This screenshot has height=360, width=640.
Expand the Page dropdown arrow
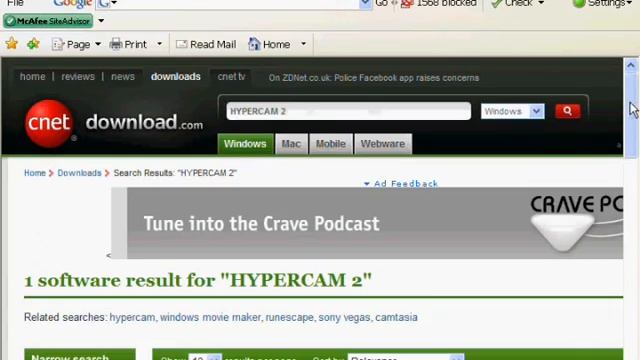pos(98,44)
